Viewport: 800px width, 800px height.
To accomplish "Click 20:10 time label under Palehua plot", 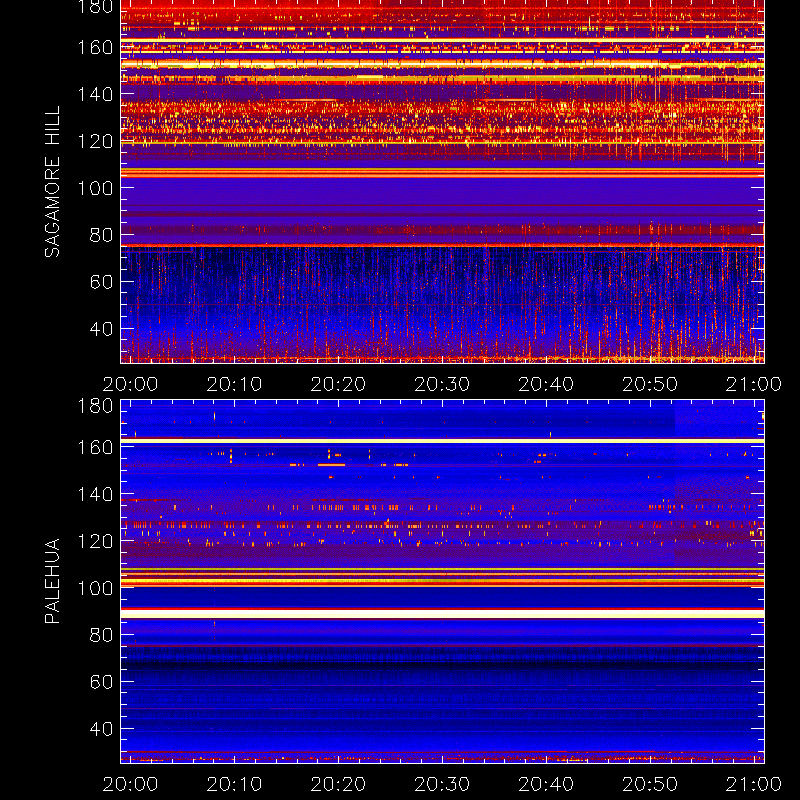I will (x=234, y=784).
